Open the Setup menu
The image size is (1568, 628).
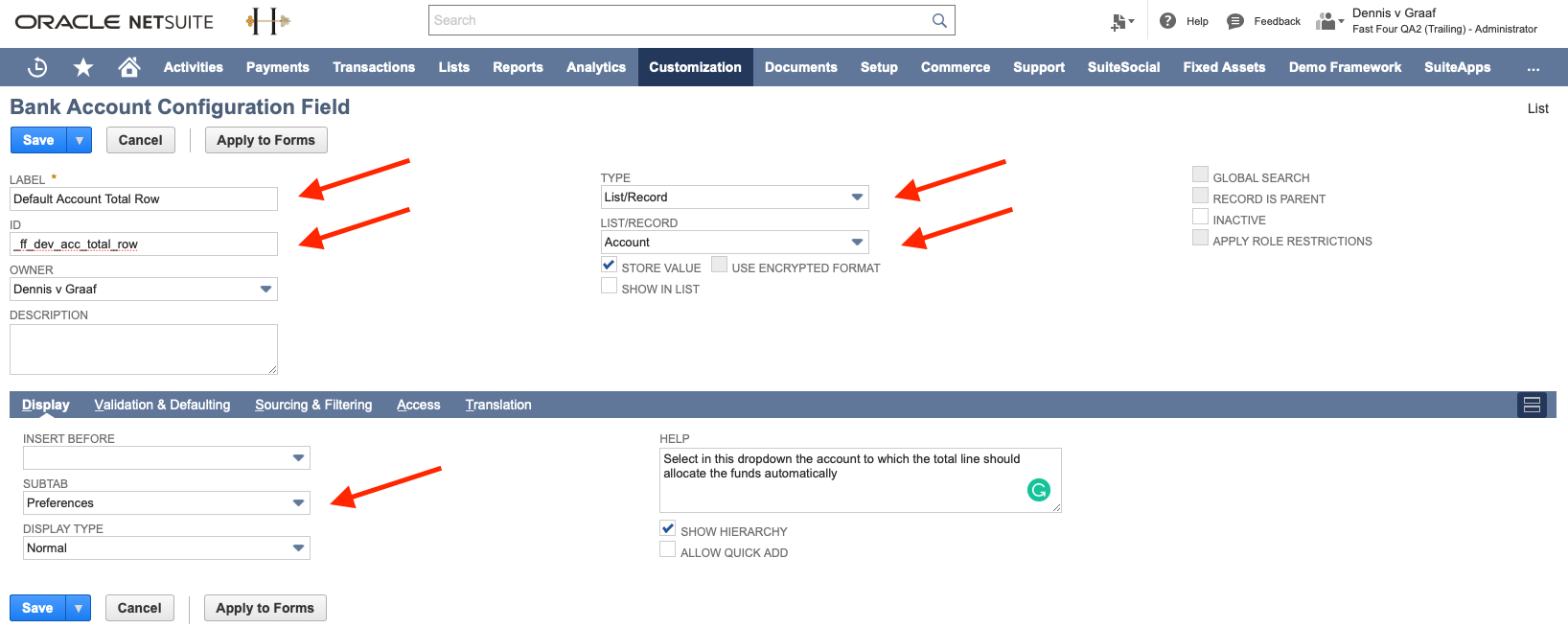coord(879,67)
